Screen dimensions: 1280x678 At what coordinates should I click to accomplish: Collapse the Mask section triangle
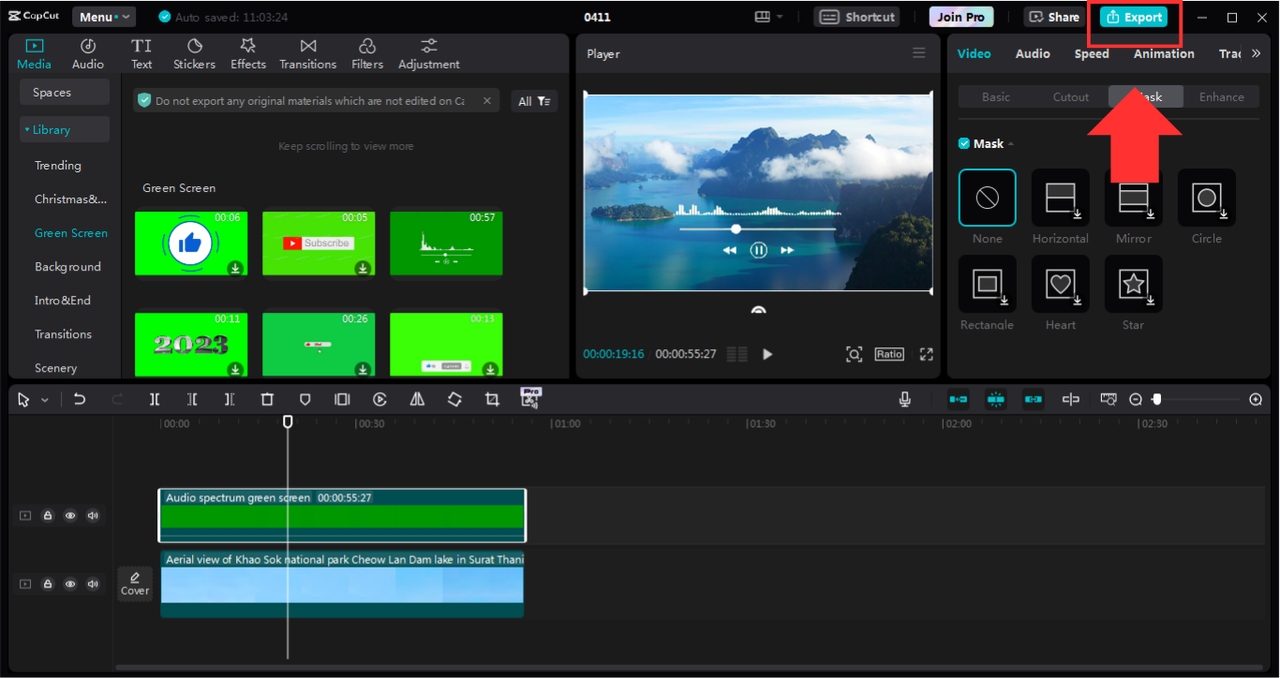click(x=1011, y=144)
